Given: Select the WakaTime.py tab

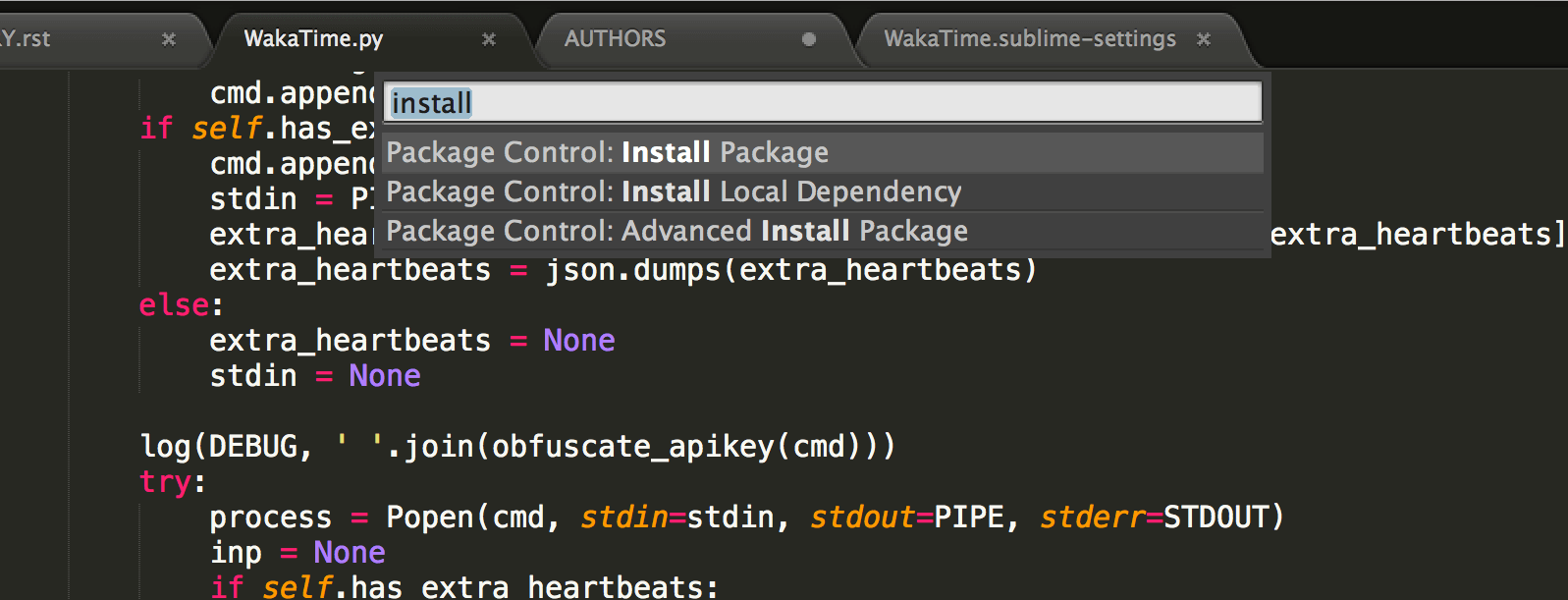Looking at the screenshot, I should coord(313,39).
